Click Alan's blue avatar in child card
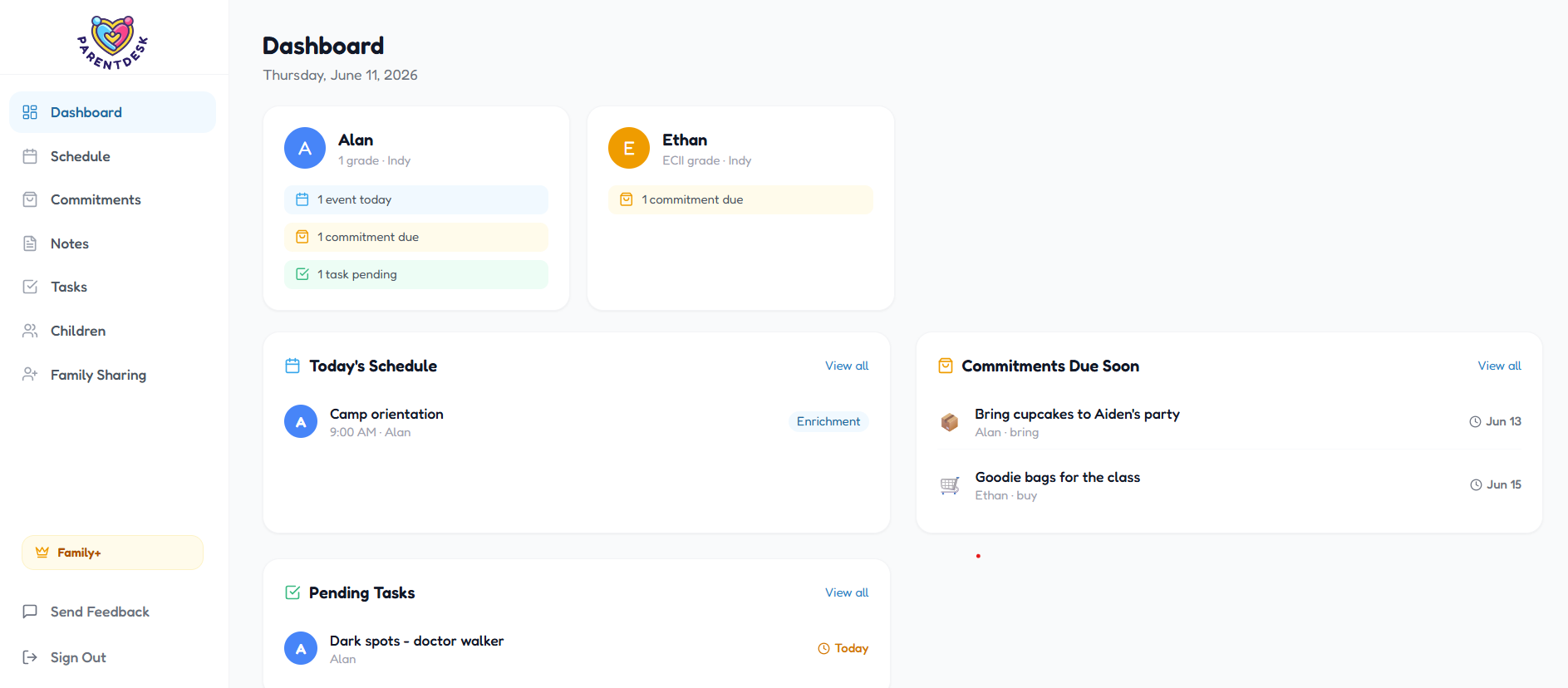Viewport: 1568px width, 688px height. [x=305, y=148]
